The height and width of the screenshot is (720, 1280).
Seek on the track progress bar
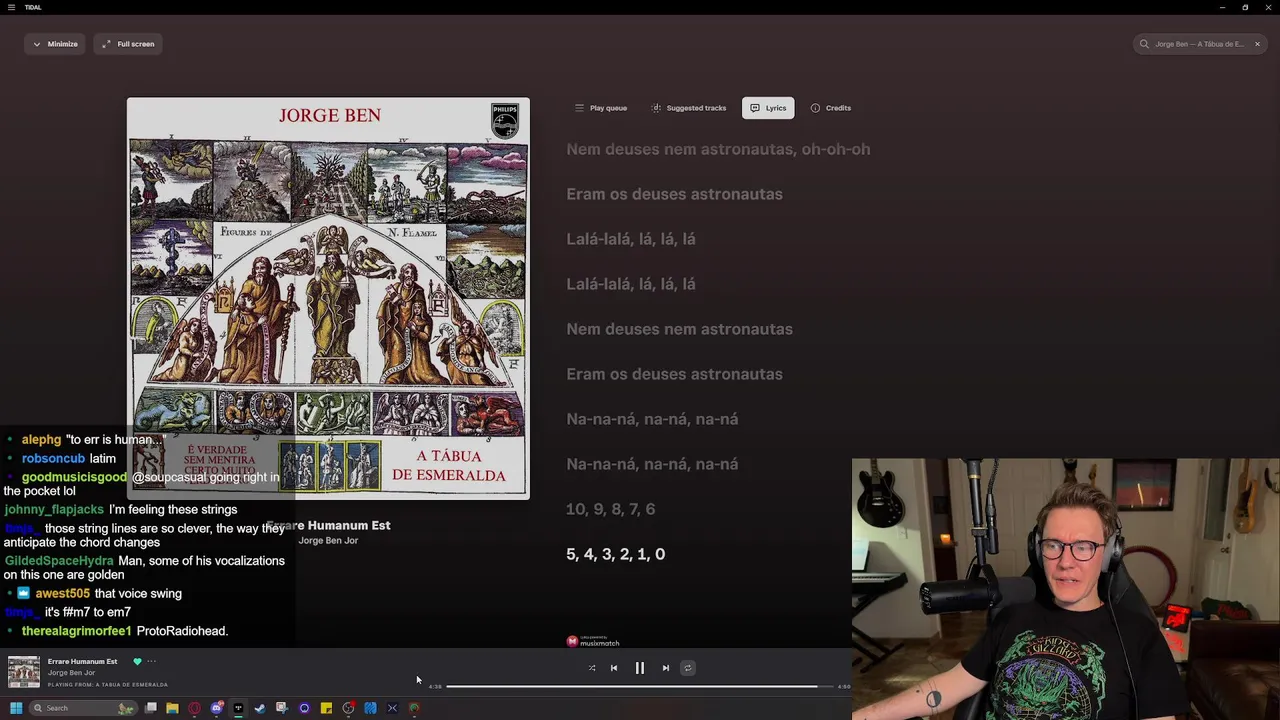click(x=639, y=686)
